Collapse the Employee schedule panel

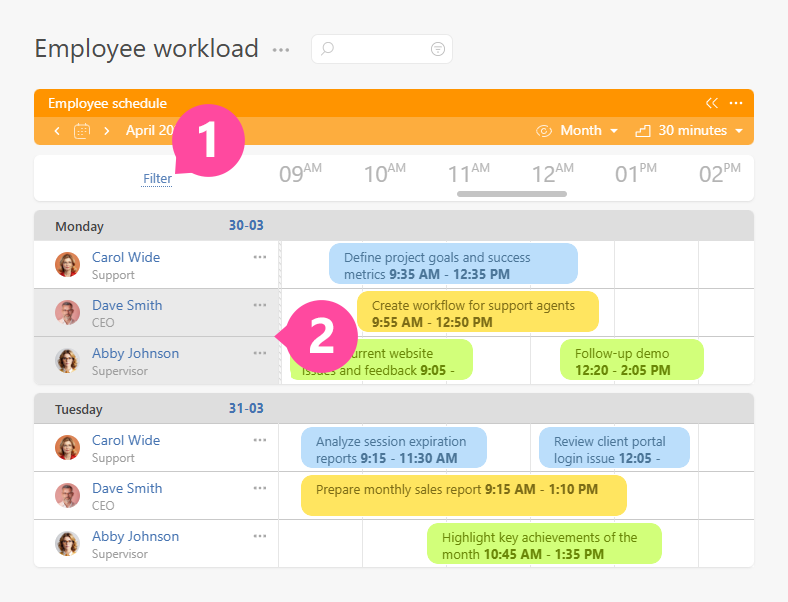[712, 103]
